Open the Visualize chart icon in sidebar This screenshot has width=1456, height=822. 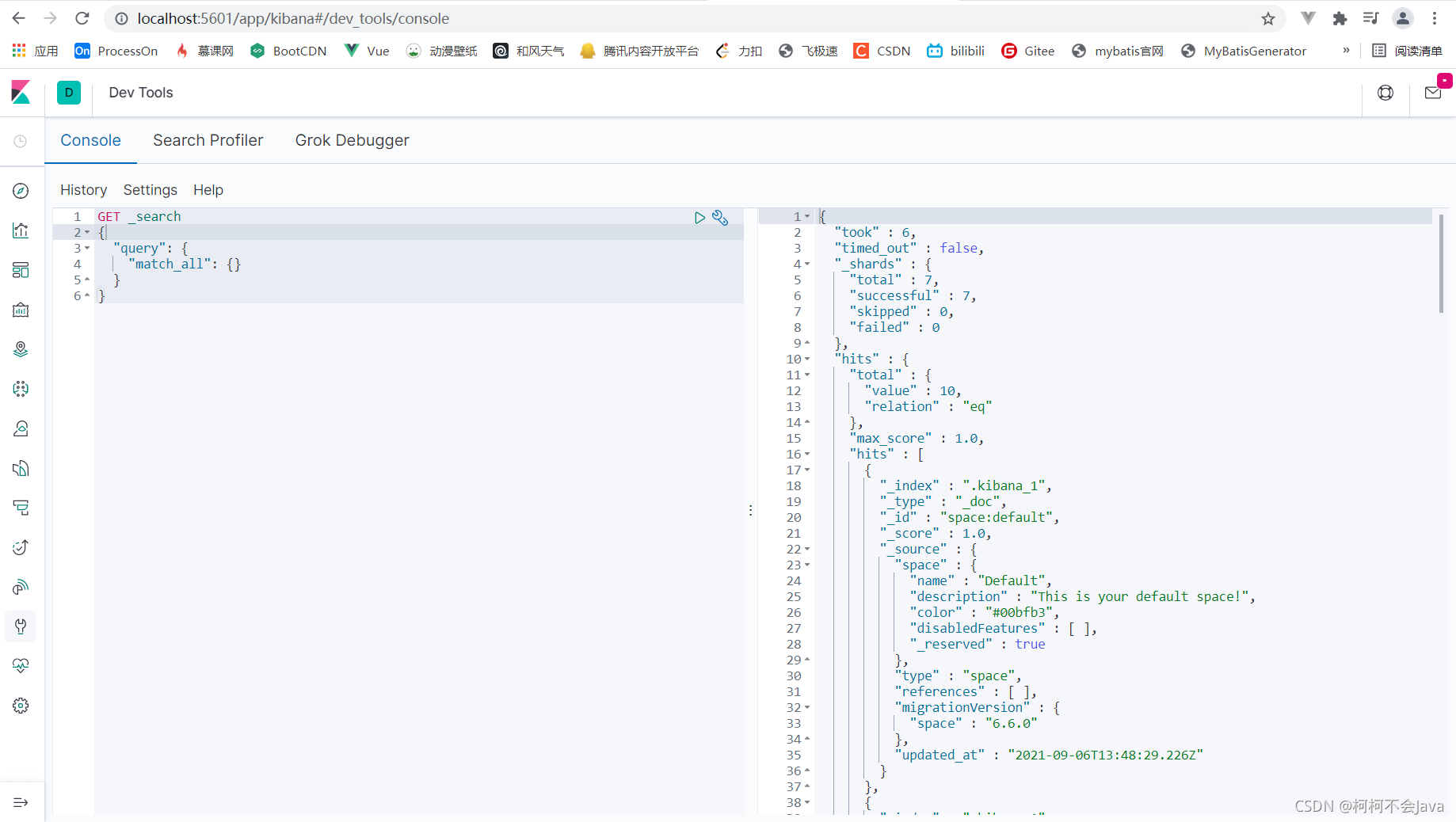21,230
